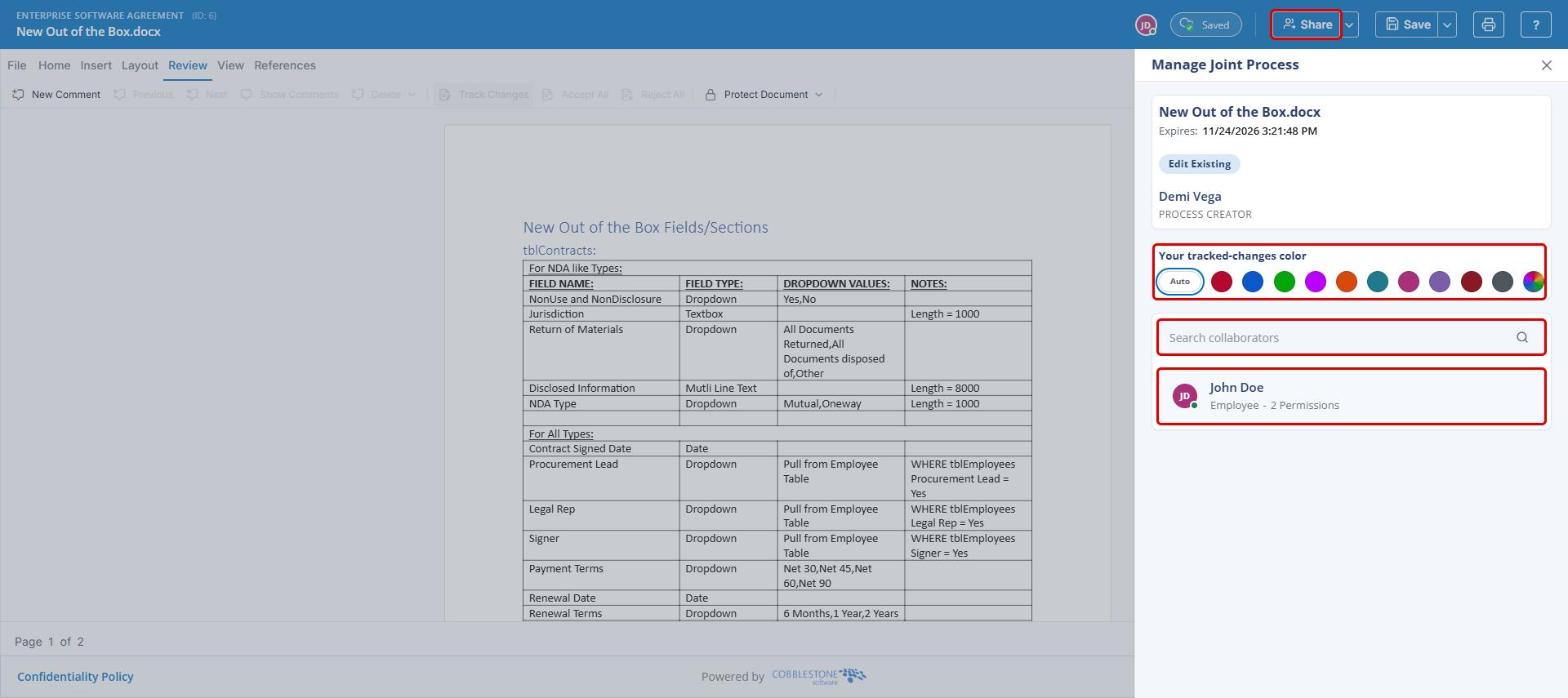
Task: Toggle Show Comments
Action: [289, 94]
